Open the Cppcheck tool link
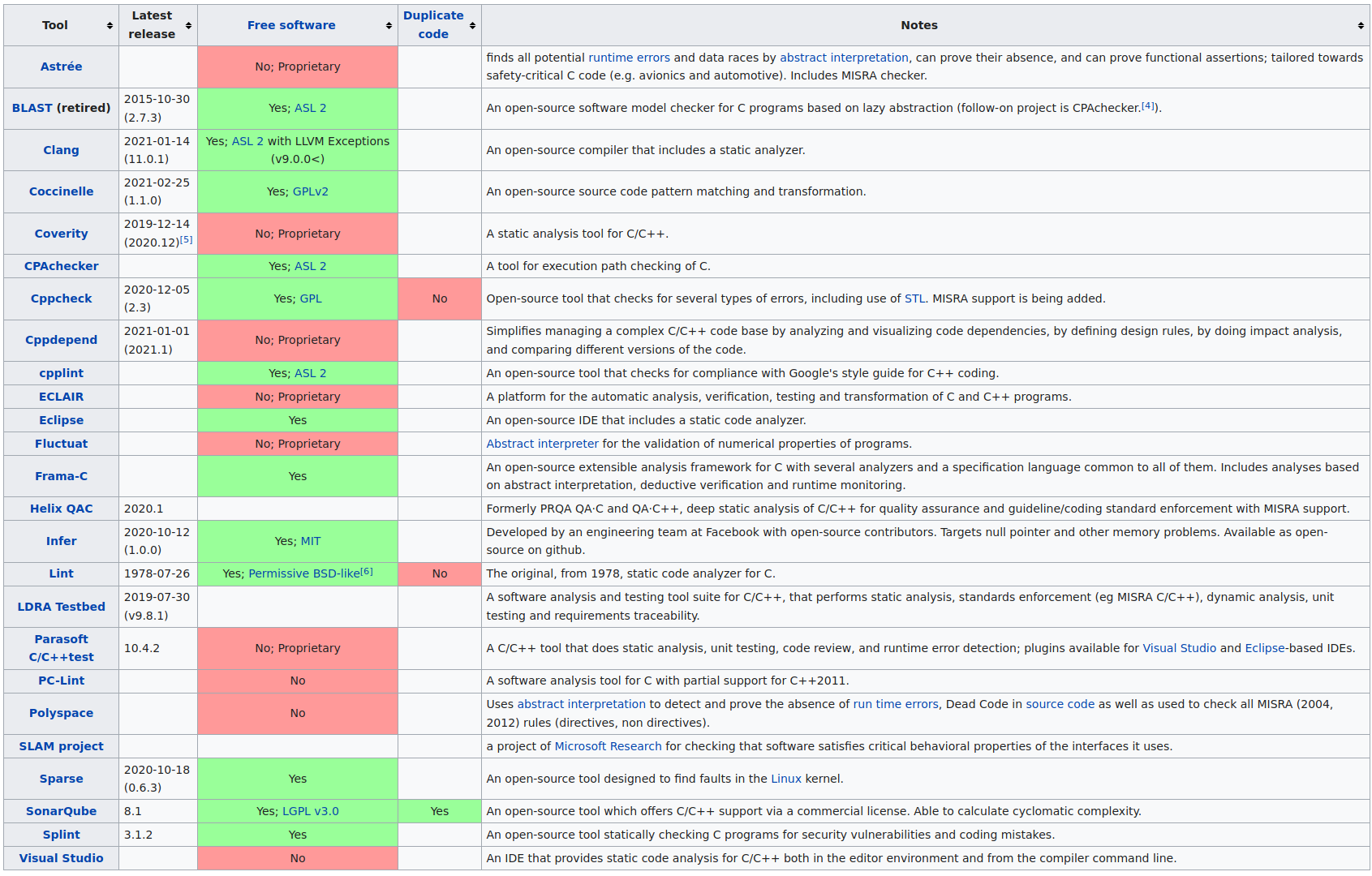The image size is (1372, 876). click(x=61, y=298)
